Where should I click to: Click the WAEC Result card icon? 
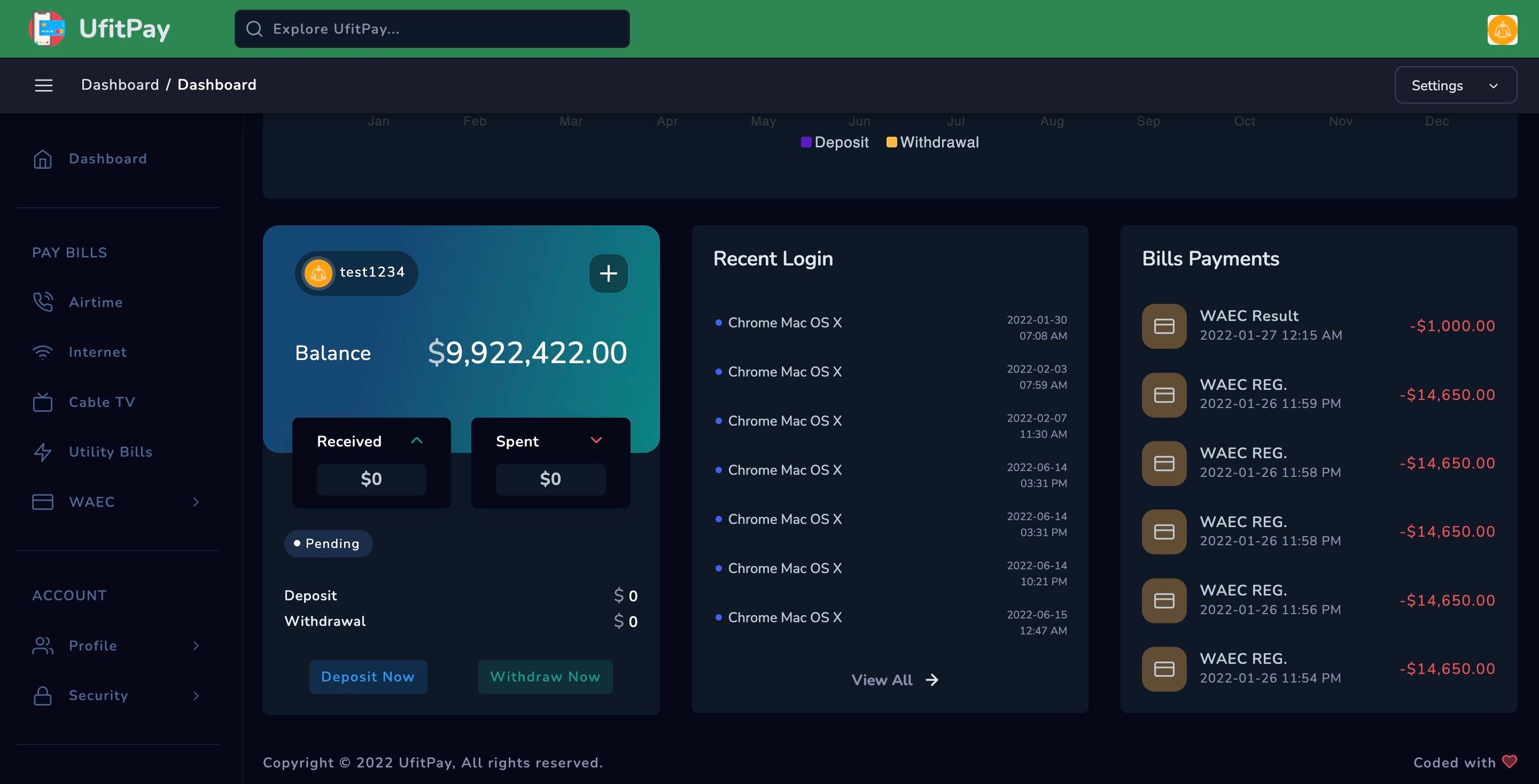pos(1164,326)
